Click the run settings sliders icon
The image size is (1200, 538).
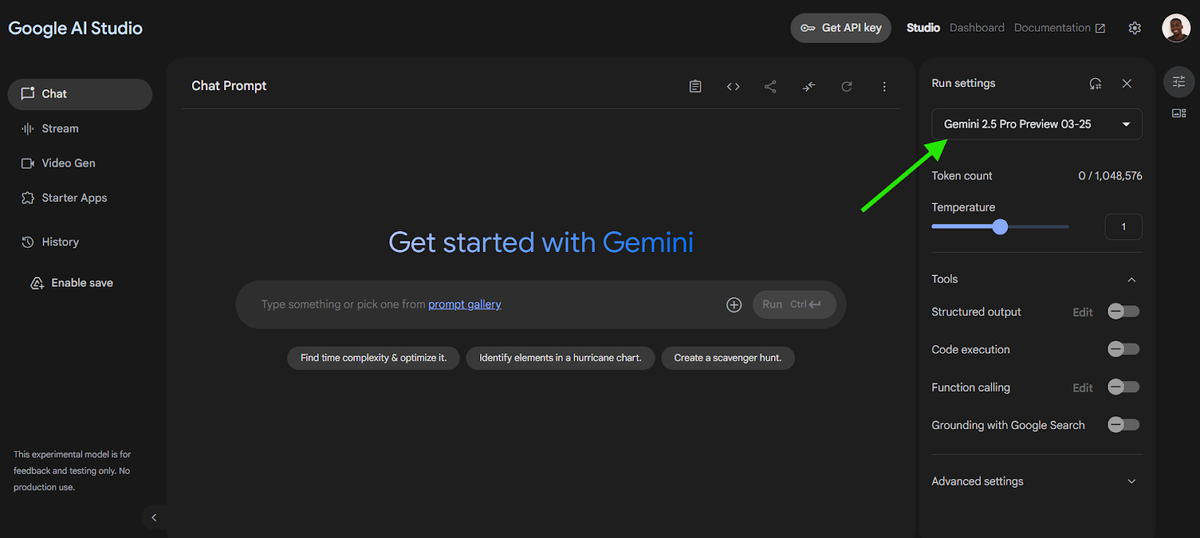point(1179,82)
